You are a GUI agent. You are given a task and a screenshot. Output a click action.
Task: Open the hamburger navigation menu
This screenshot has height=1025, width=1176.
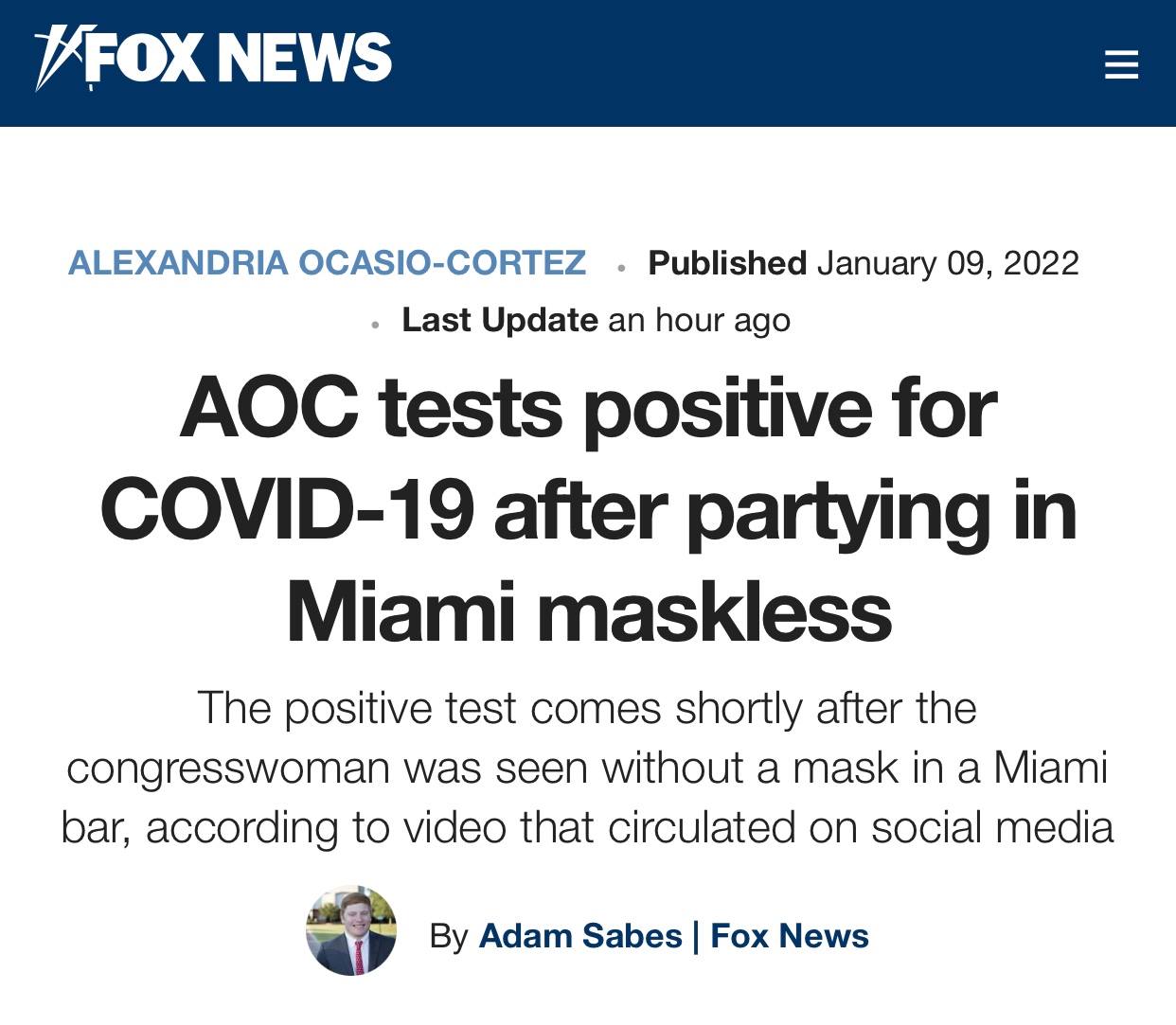(x=1121, y=64)
